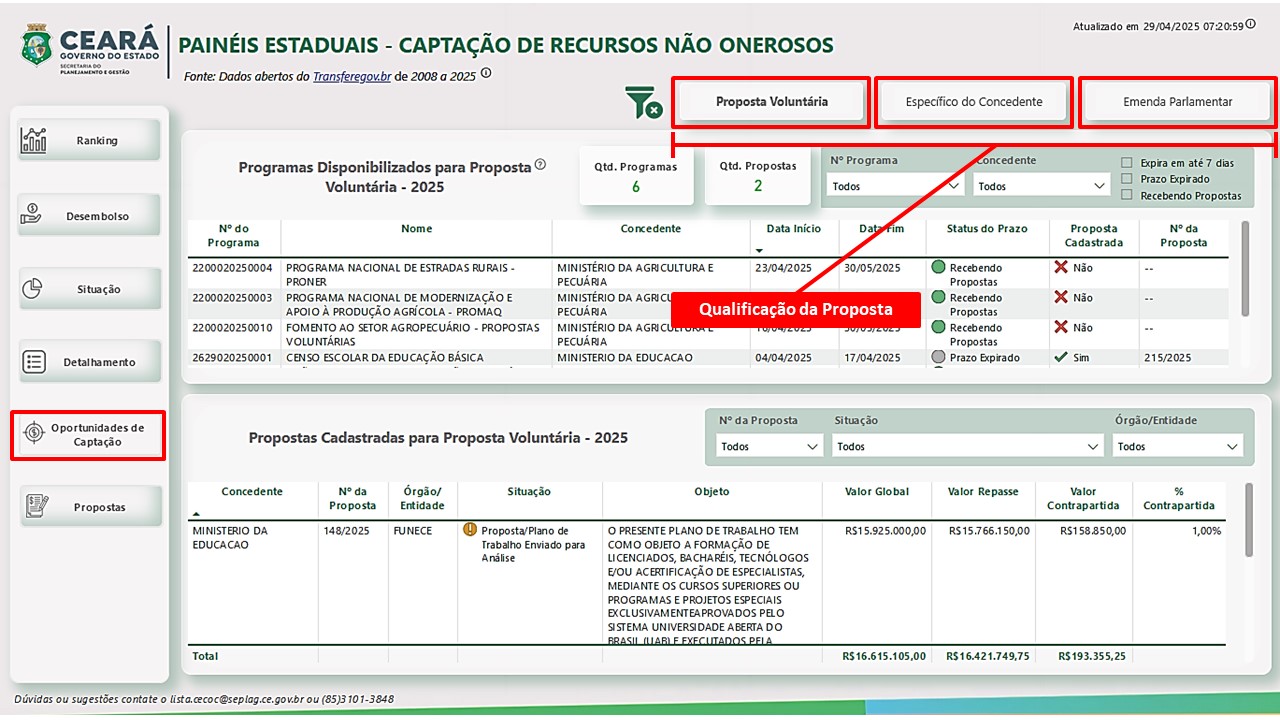Click the sort arrow under Concedente header in the proposals table

click(x=197, y=513)
